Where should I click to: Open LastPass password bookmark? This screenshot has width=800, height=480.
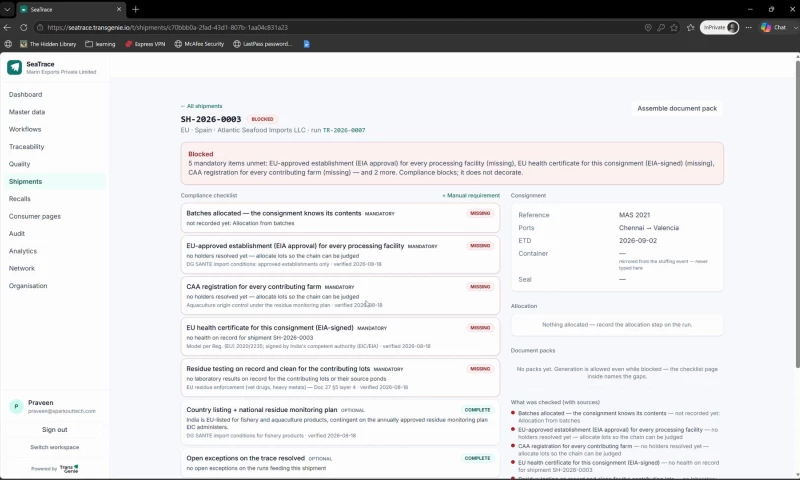(x=263, y=44)
